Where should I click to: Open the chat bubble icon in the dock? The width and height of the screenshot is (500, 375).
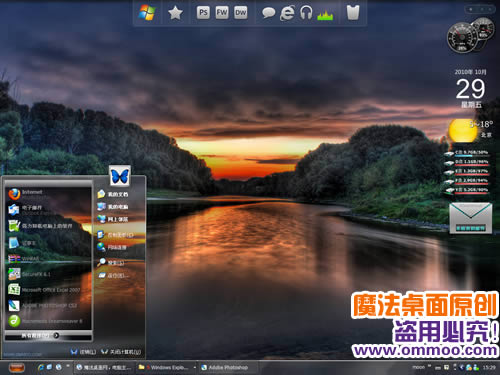click(x=268, y=13)
